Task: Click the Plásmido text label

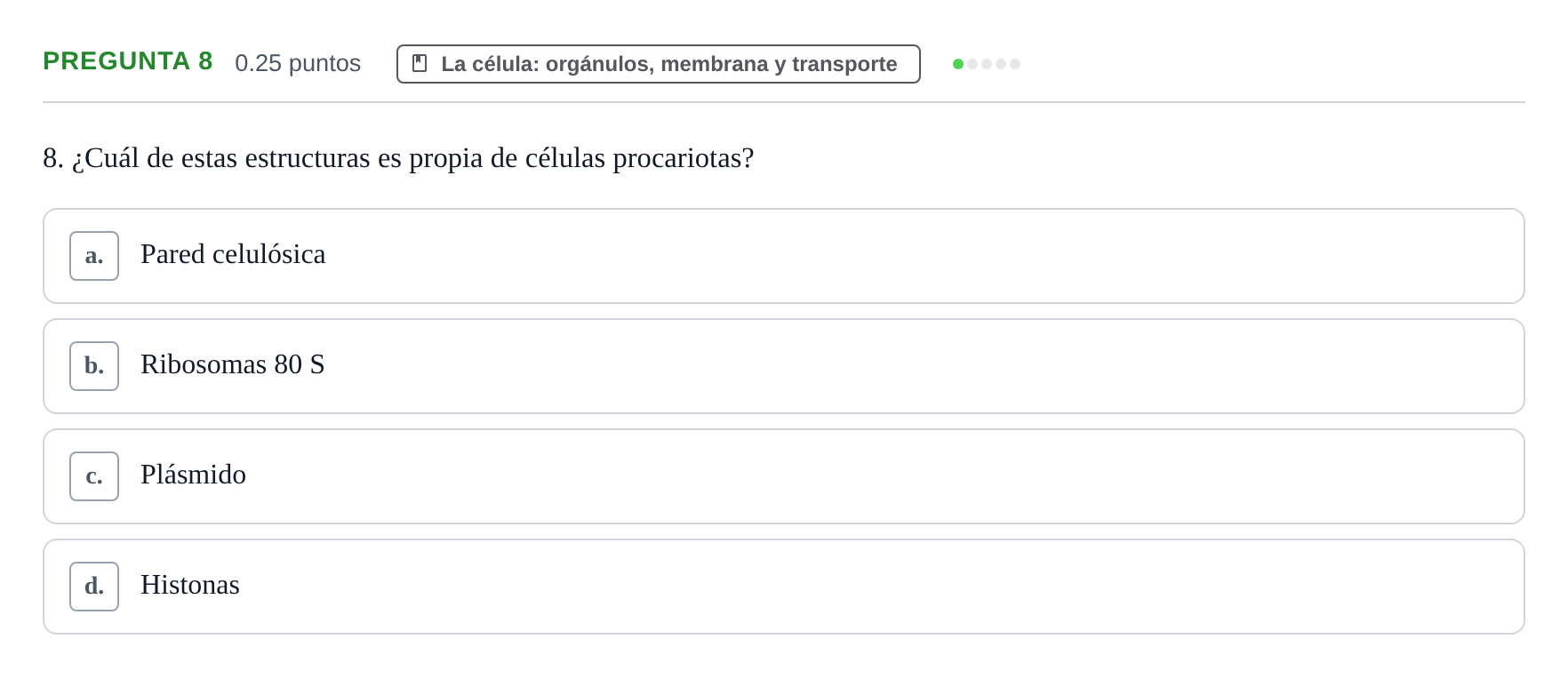Action: tap(193, 475)
